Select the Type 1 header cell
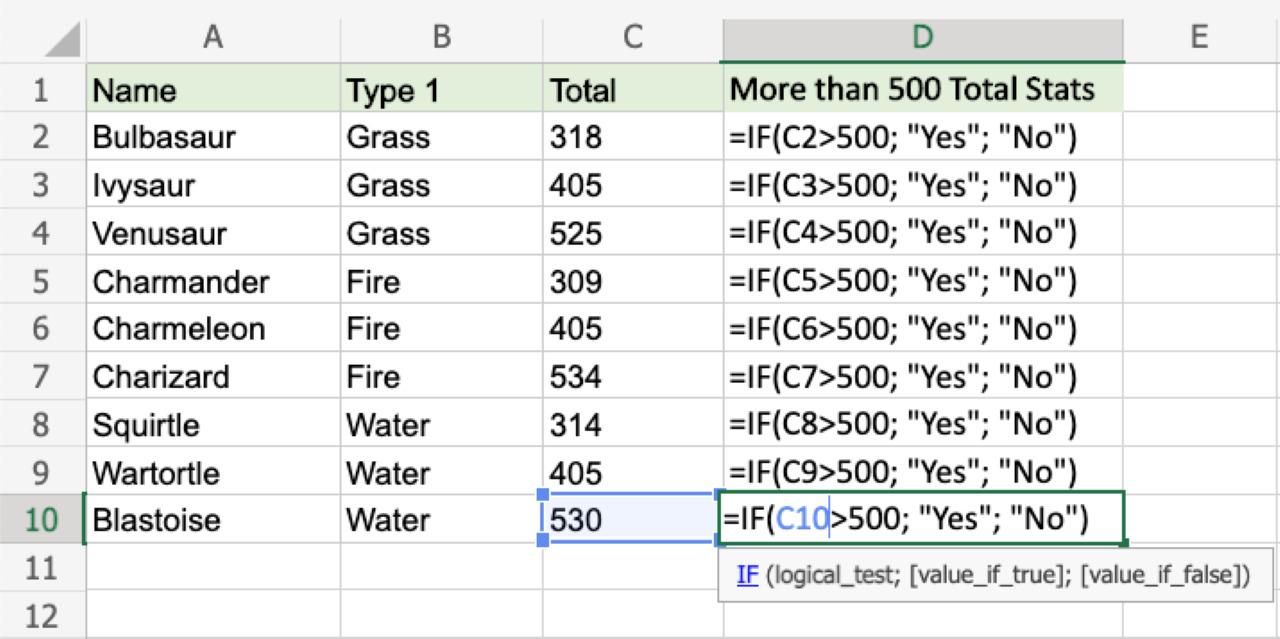Image resolution: width=1280 pixels, height=639 pixels. [x=393, y=90]
